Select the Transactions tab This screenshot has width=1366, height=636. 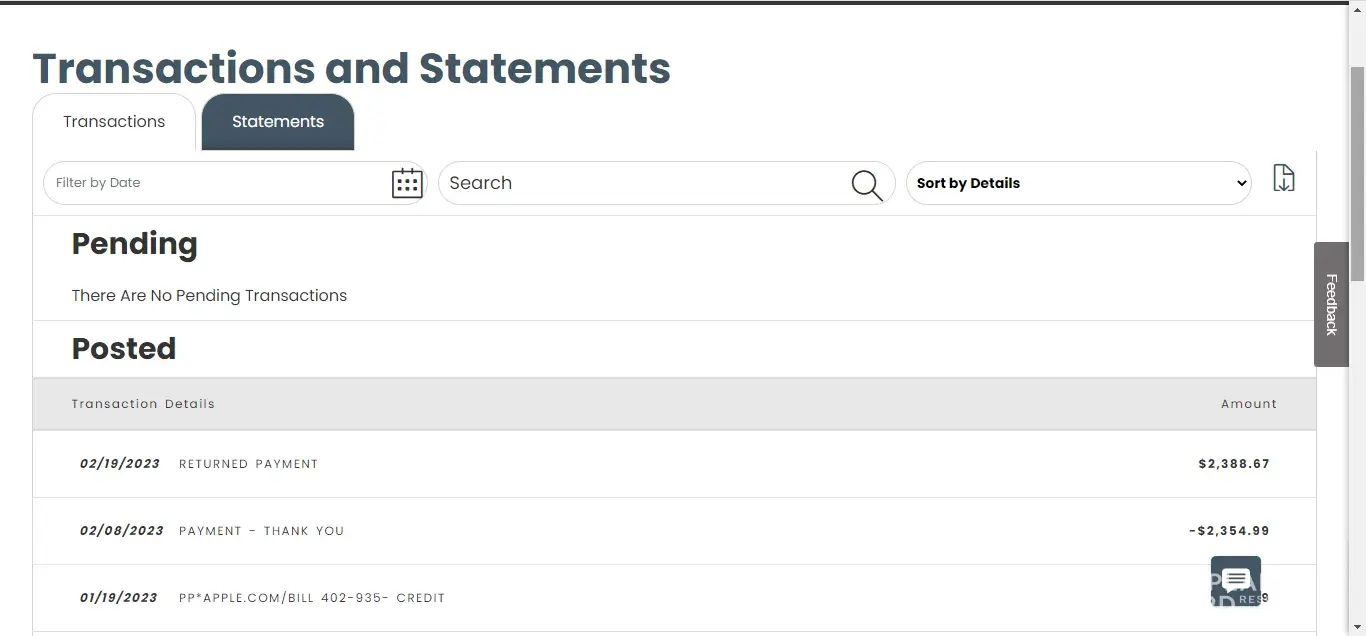pos(114,122)
